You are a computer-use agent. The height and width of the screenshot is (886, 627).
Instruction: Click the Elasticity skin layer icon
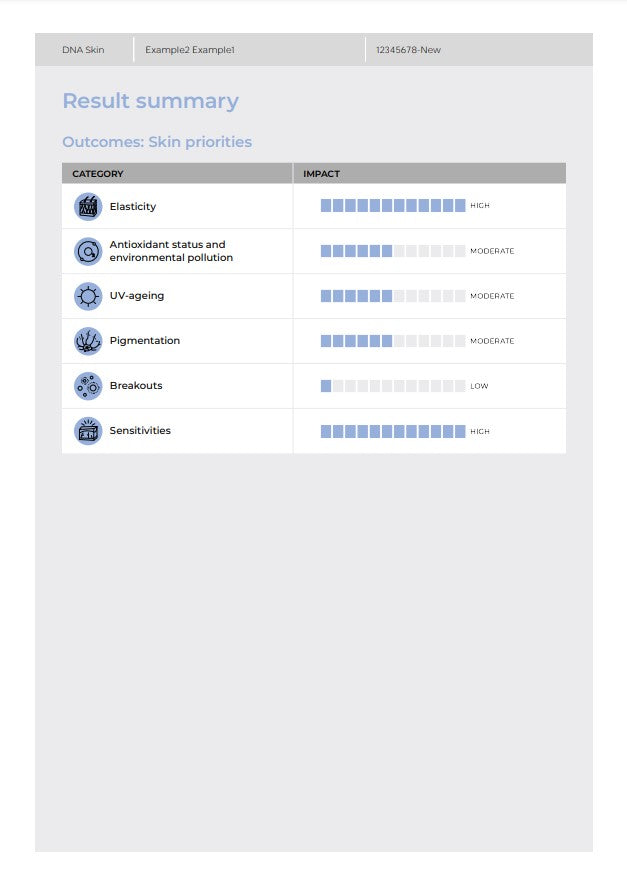pyautogui.click(x=88, y=206)
